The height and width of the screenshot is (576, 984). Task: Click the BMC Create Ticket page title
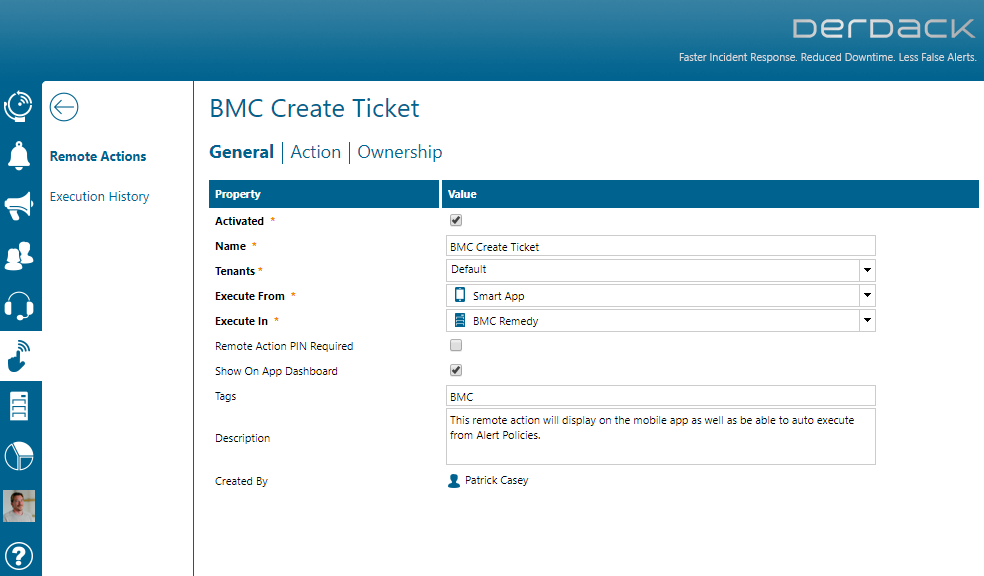point(314,109)
